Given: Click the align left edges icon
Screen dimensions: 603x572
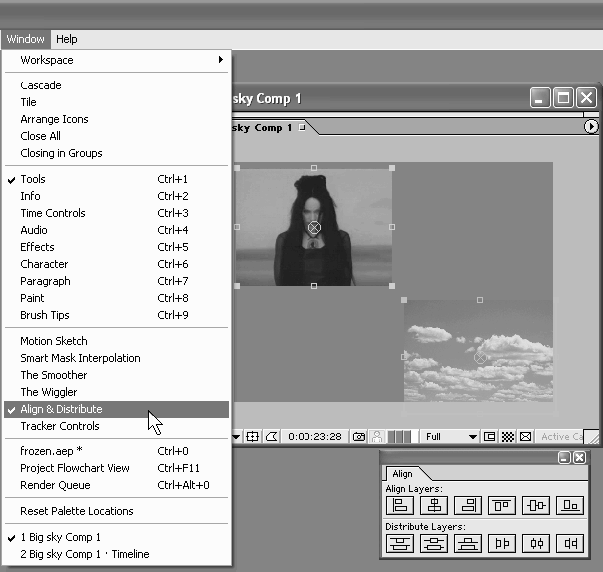Looking at the screenshot, I should 401,506.
